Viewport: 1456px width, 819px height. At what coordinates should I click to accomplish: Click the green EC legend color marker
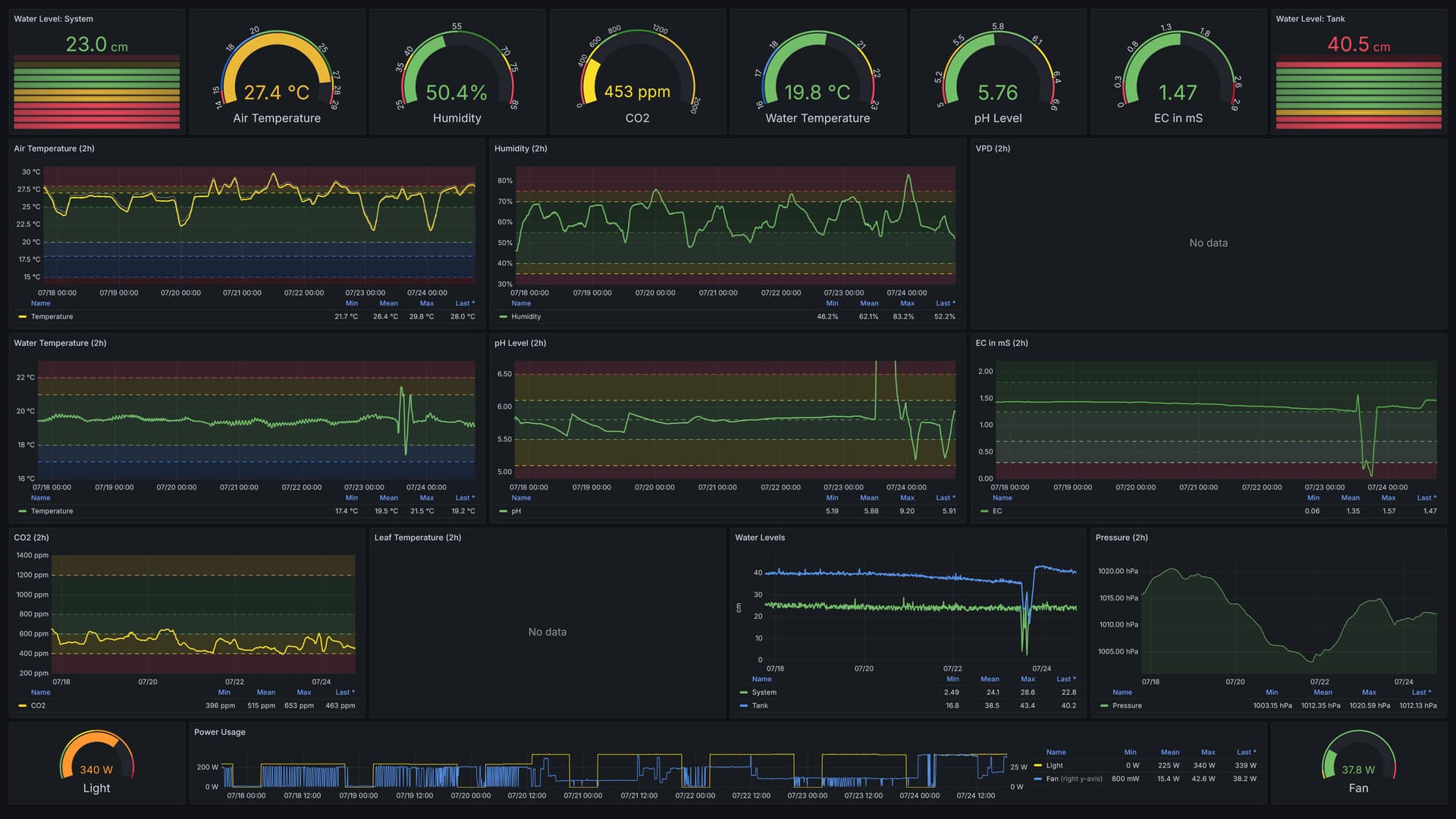(x=984, y=511)
